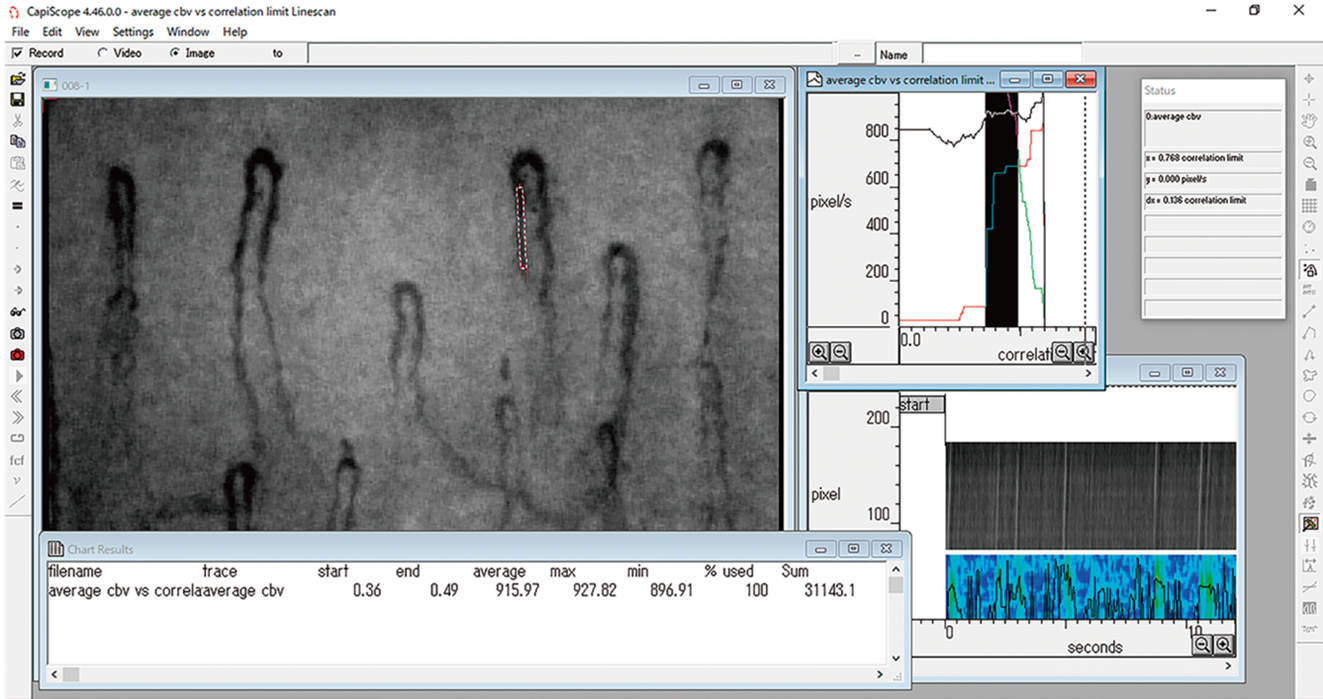The image size is (1323, 699).
Task: Open the Window menu
Action: coord(188,32)
